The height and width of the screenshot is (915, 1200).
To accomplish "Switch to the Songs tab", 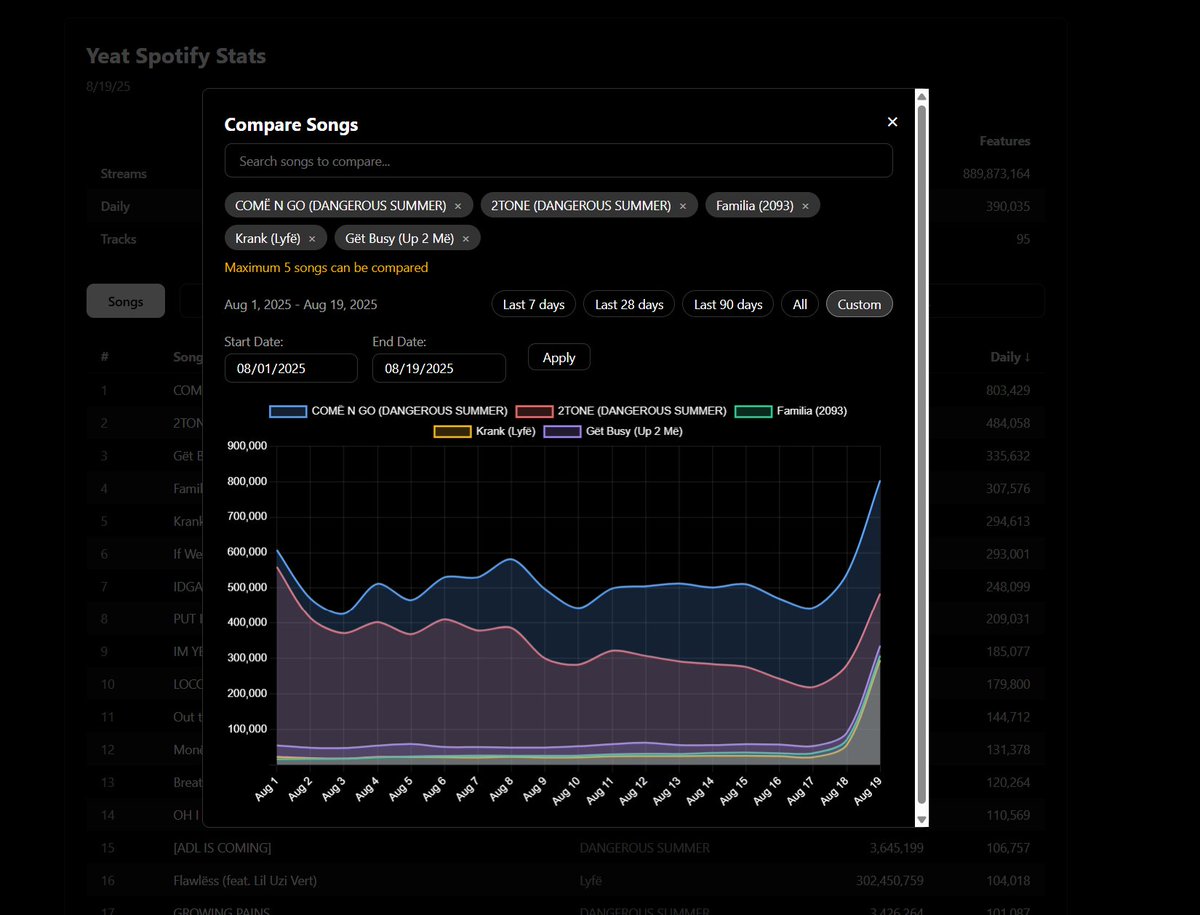I will (x=125, y=300).
